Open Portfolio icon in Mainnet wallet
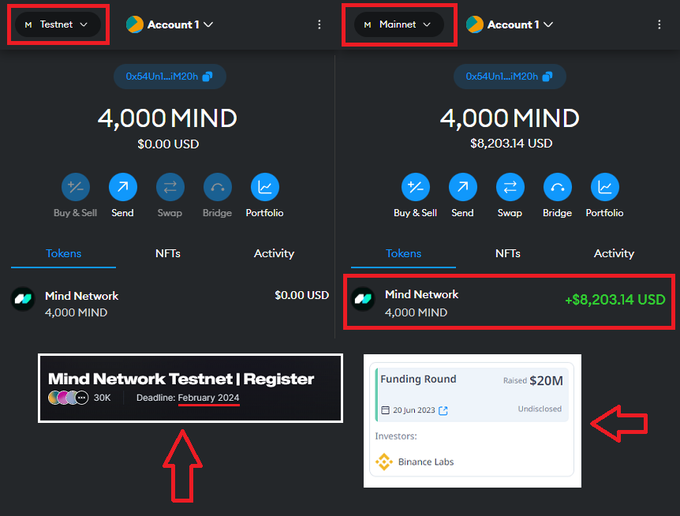The width and height of the screenshot is (680, 516). click(605, 187)
